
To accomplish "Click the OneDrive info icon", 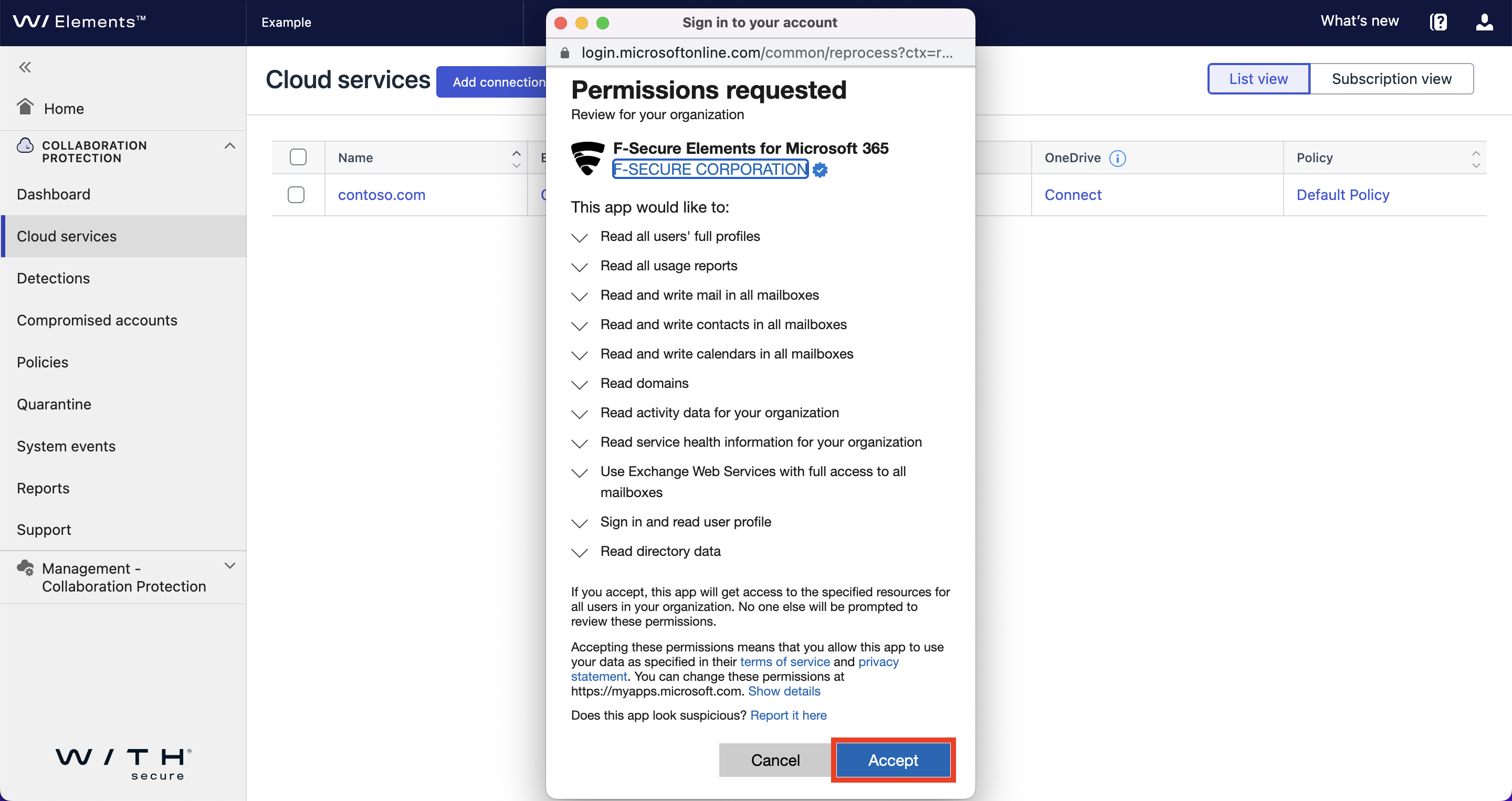I will tap(1117, 158).
